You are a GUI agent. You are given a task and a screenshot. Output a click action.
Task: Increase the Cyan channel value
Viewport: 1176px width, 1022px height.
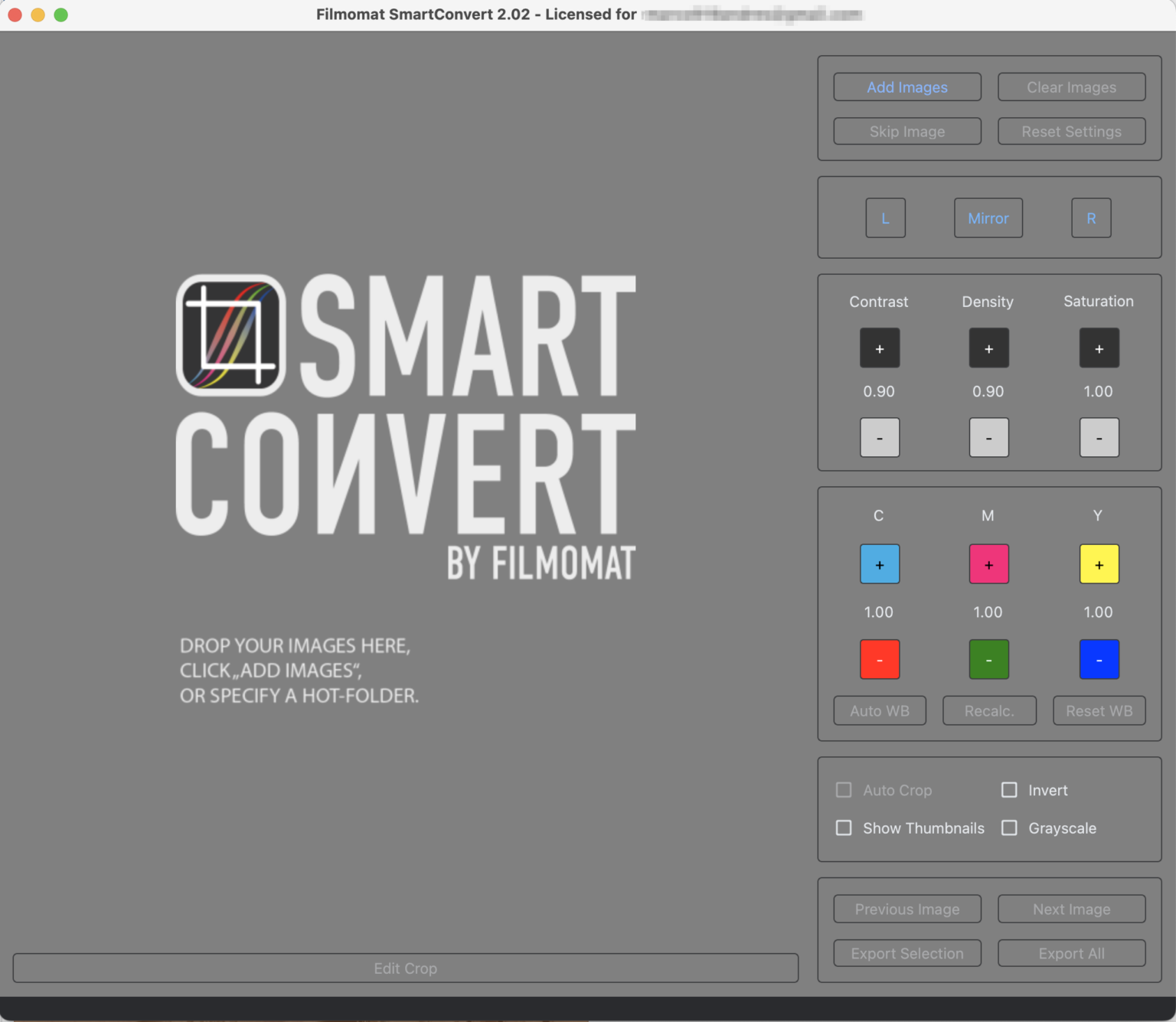[879, 564]
